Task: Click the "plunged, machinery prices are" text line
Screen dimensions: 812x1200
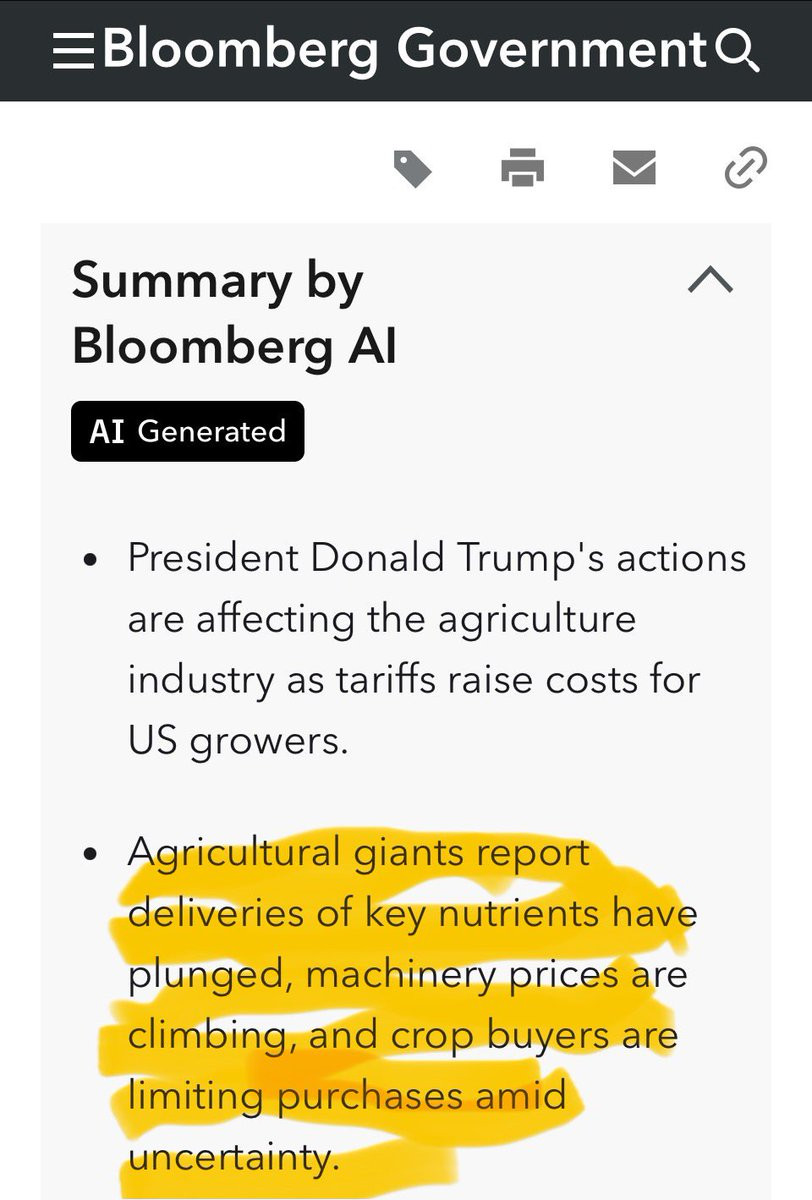Action: tap(407, 975)
